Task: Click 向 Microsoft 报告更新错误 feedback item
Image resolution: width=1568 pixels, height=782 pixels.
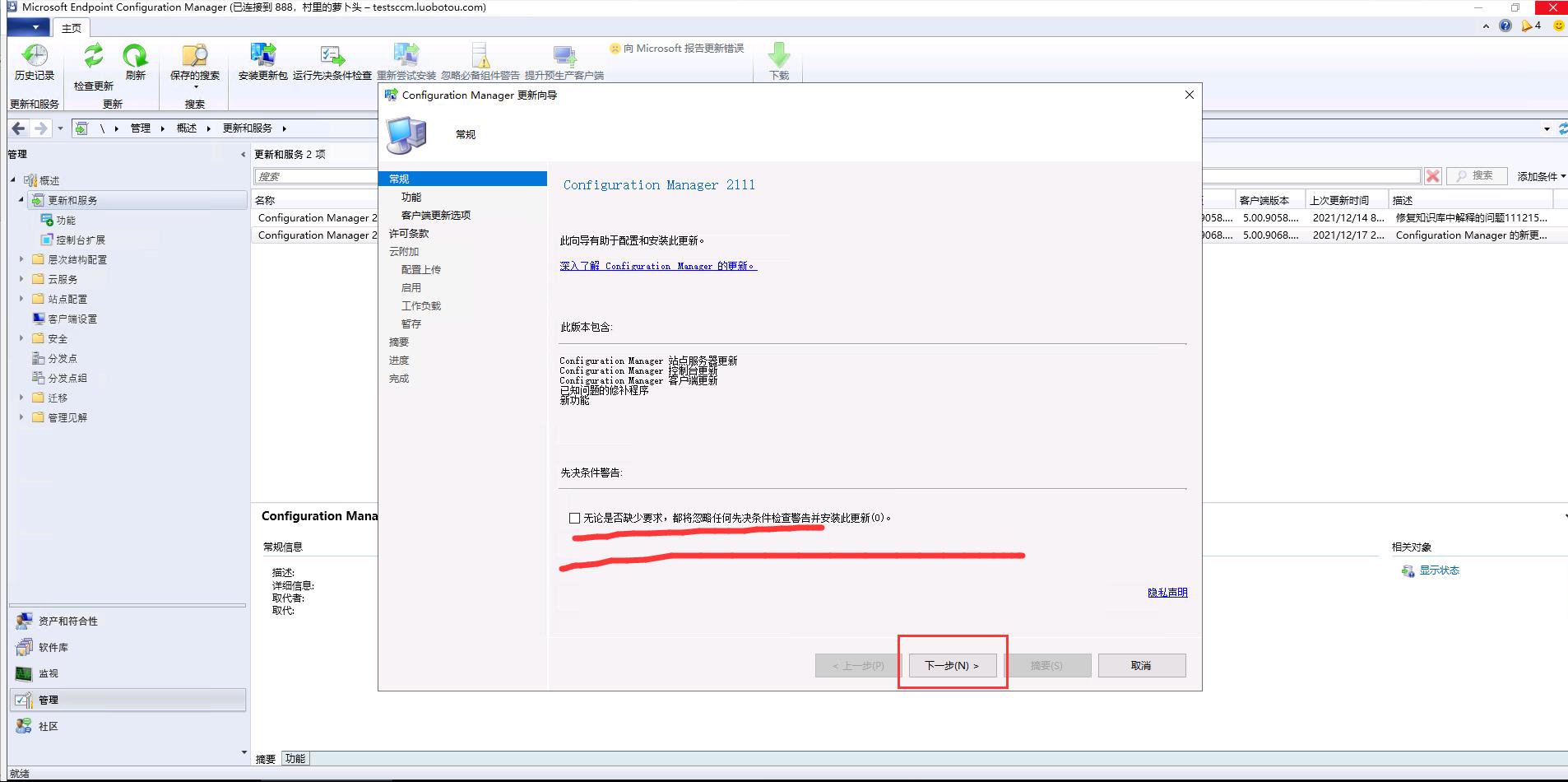Action: pos(677,49)
